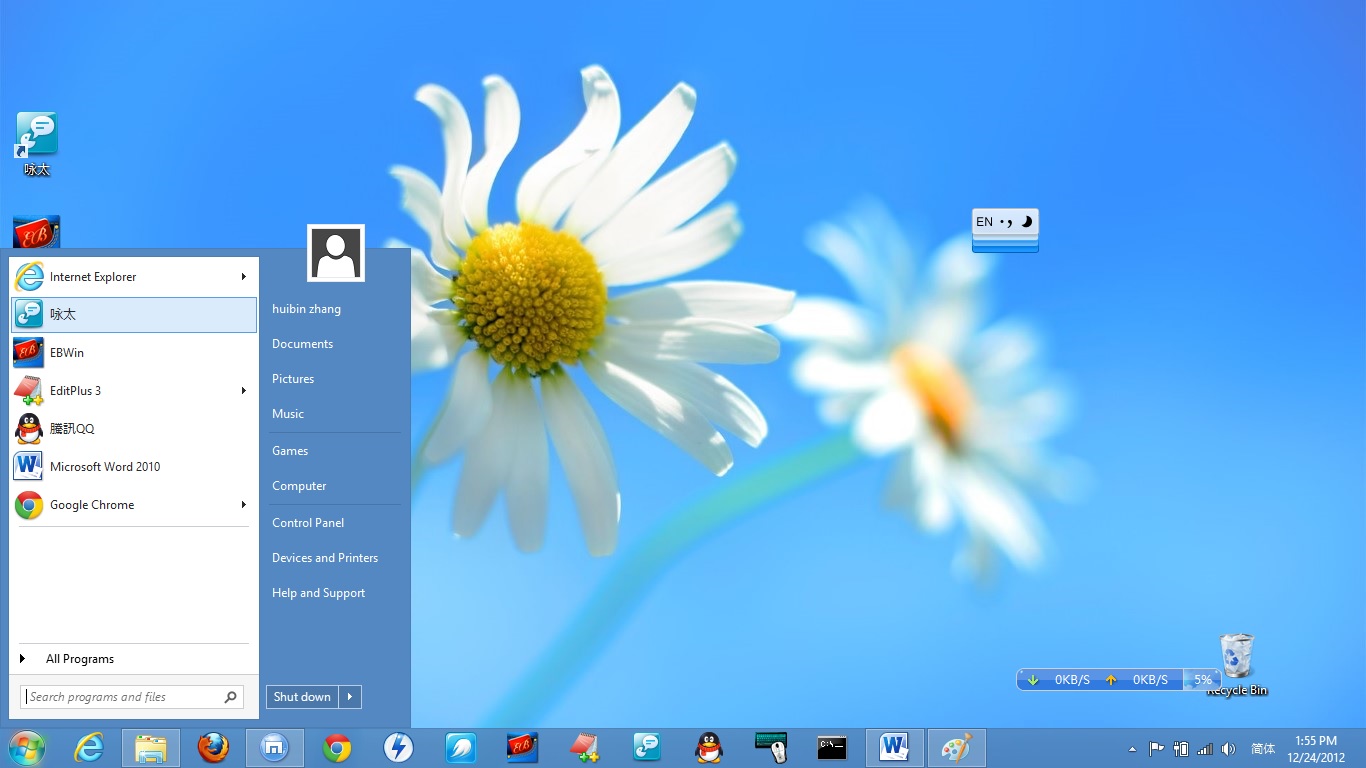Open 腾讯QQ from Start menu
Screen dimensions: 1366x768
tap(134, 429)
